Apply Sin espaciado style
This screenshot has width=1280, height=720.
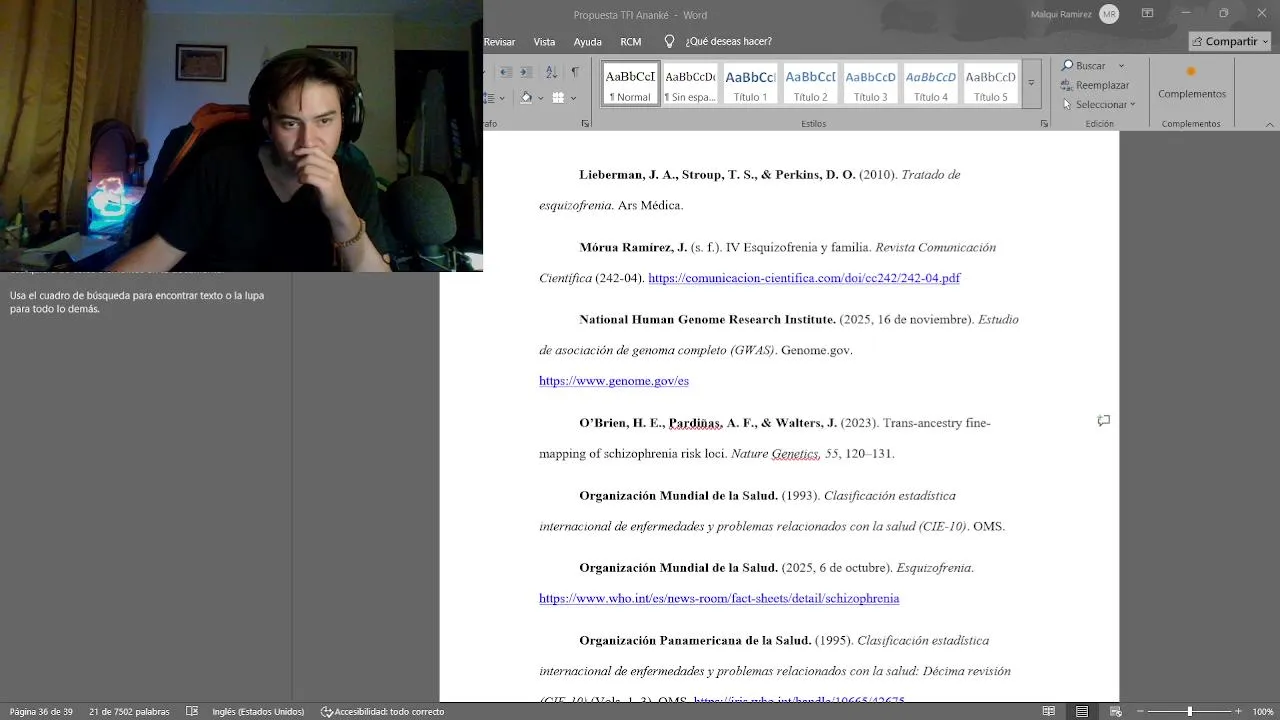(690, 83)
